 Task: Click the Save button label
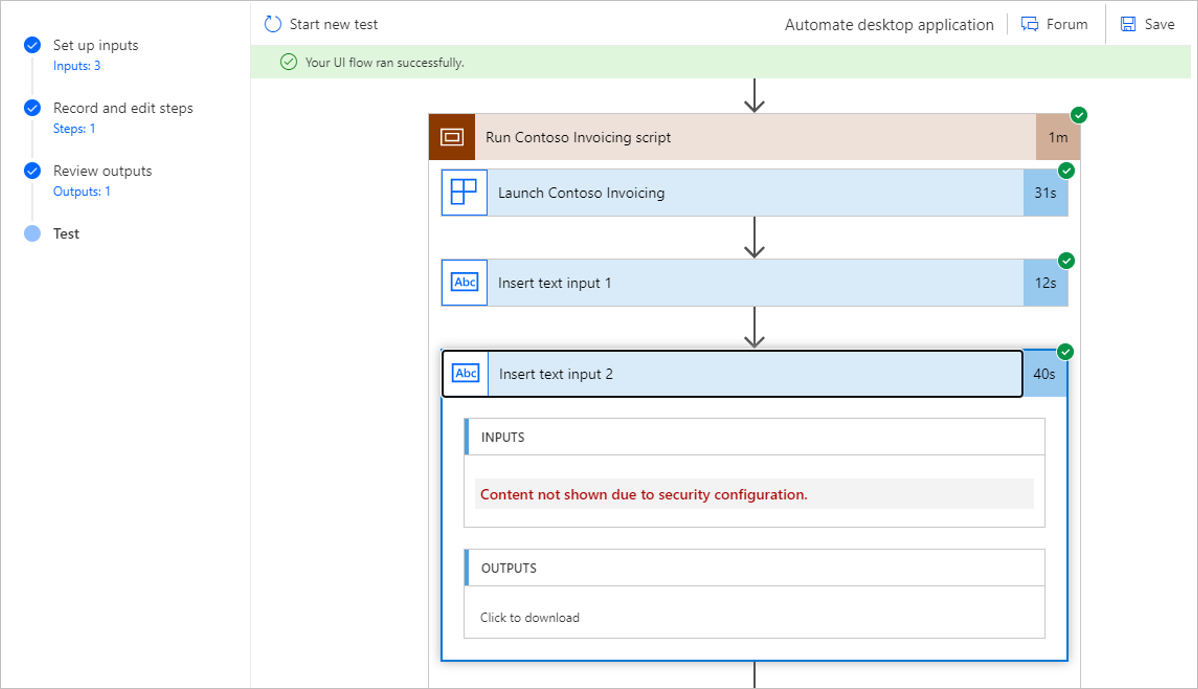point(1159,24)
